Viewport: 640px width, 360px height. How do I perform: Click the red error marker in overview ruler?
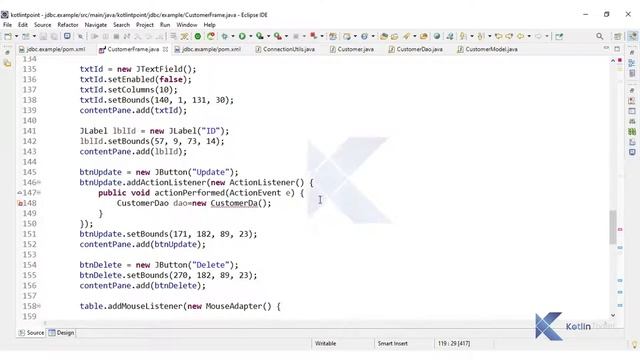(x=620, y=230)
